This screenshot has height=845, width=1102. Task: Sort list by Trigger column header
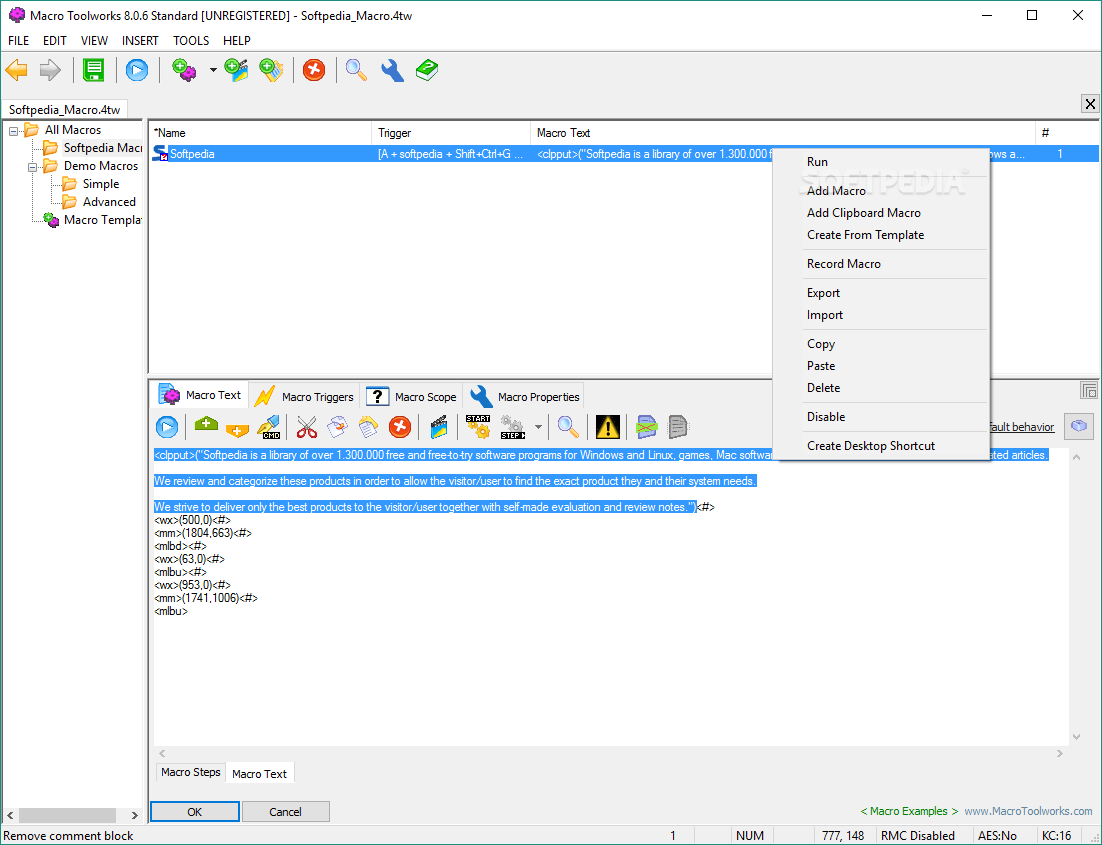coord(450,133)
